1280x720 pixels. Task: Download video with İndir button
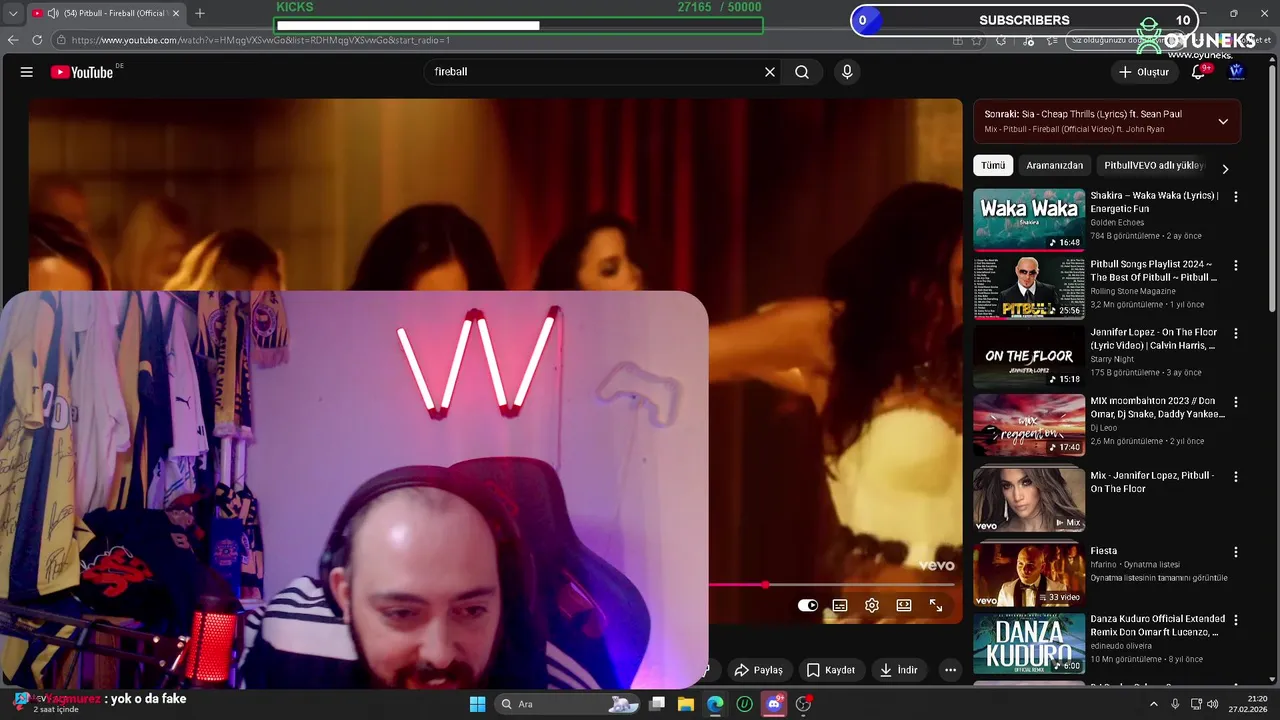pos(898,670)
